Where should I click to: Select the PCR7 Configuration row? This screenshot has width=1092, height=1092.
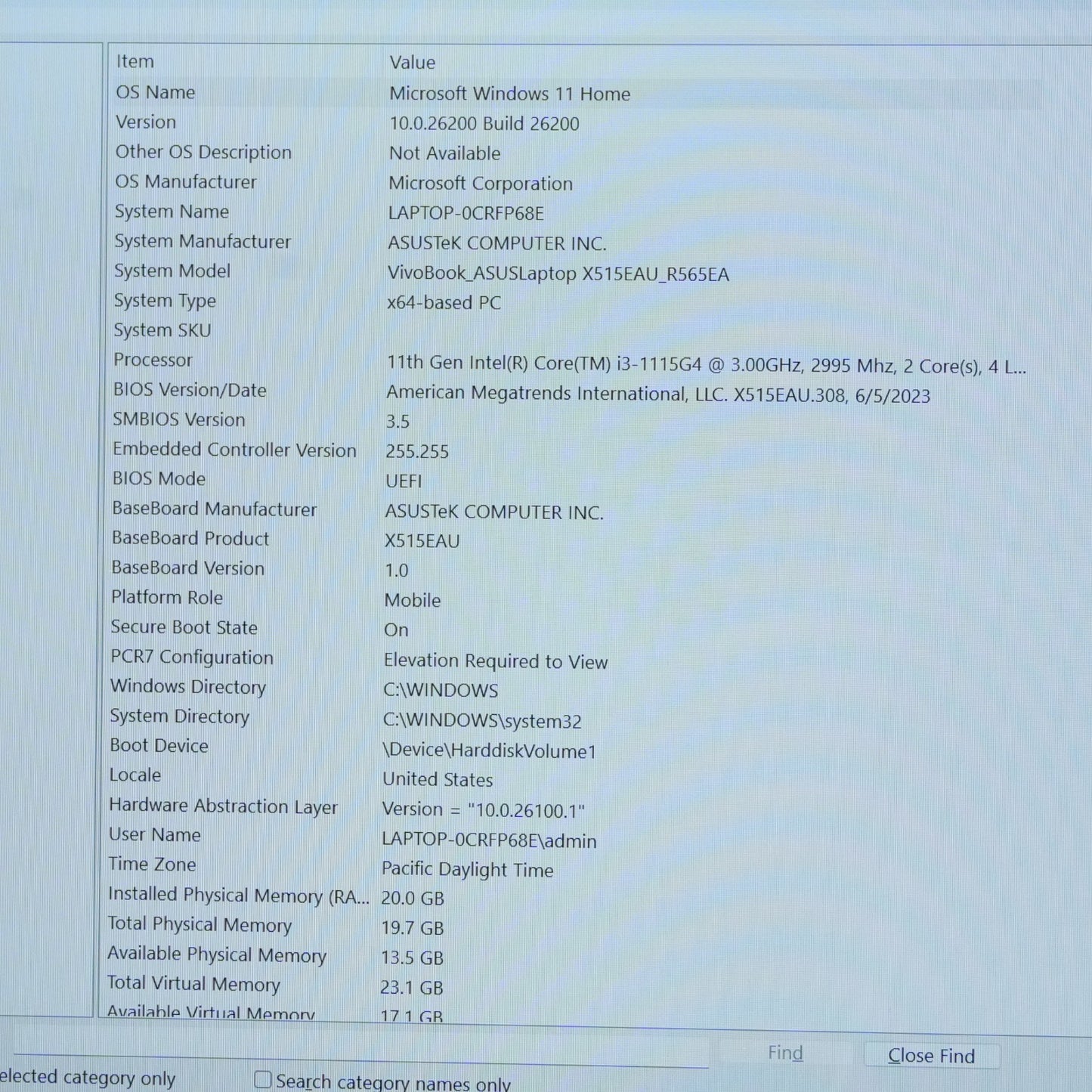pyautogui.click(x=192, y=657)
